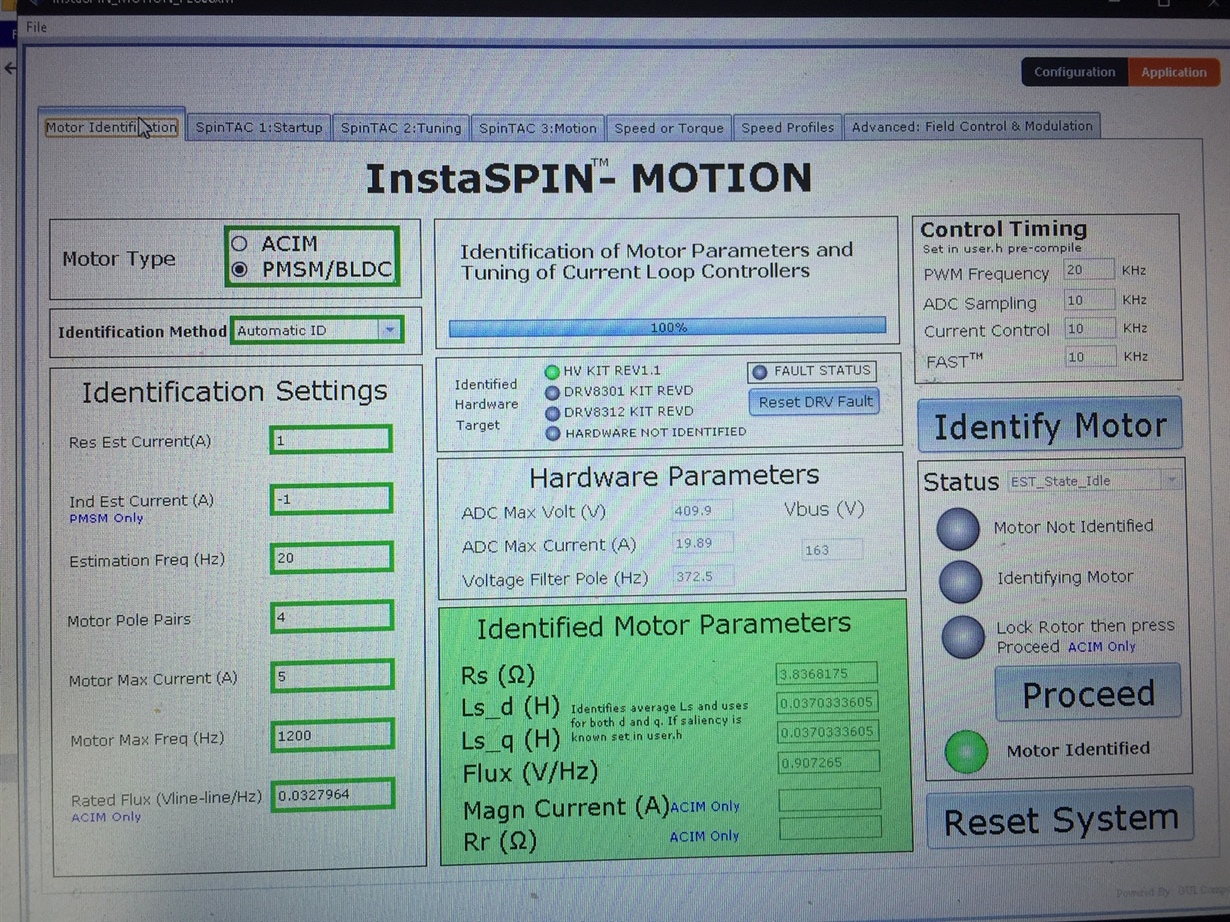Open the Speed or Torque tab
The image size is (1230, 922).
click(x=669, y=128)
